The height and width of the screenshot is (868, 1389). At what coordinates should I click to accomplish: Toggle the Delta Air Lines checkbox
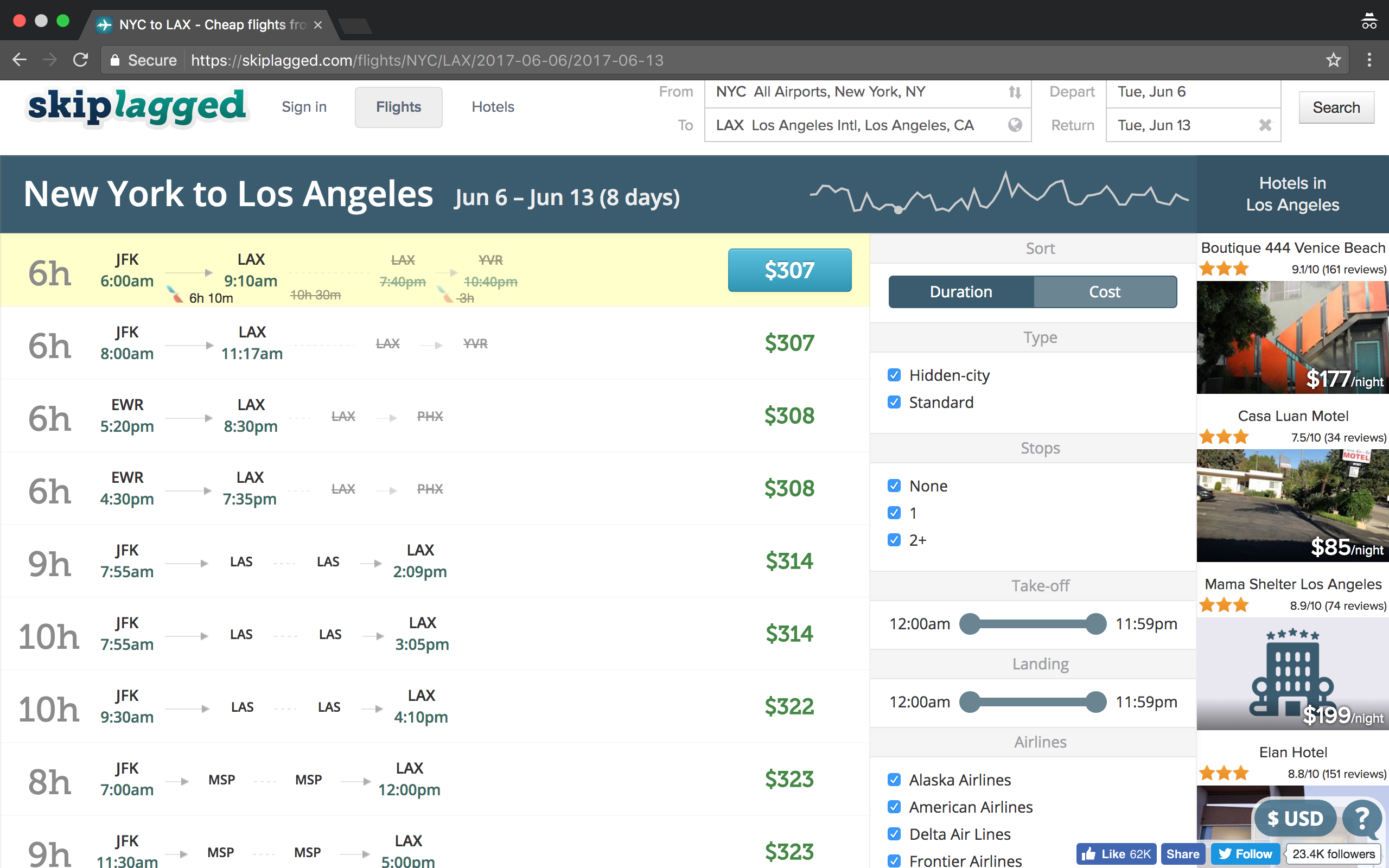(x=894, y=834)
